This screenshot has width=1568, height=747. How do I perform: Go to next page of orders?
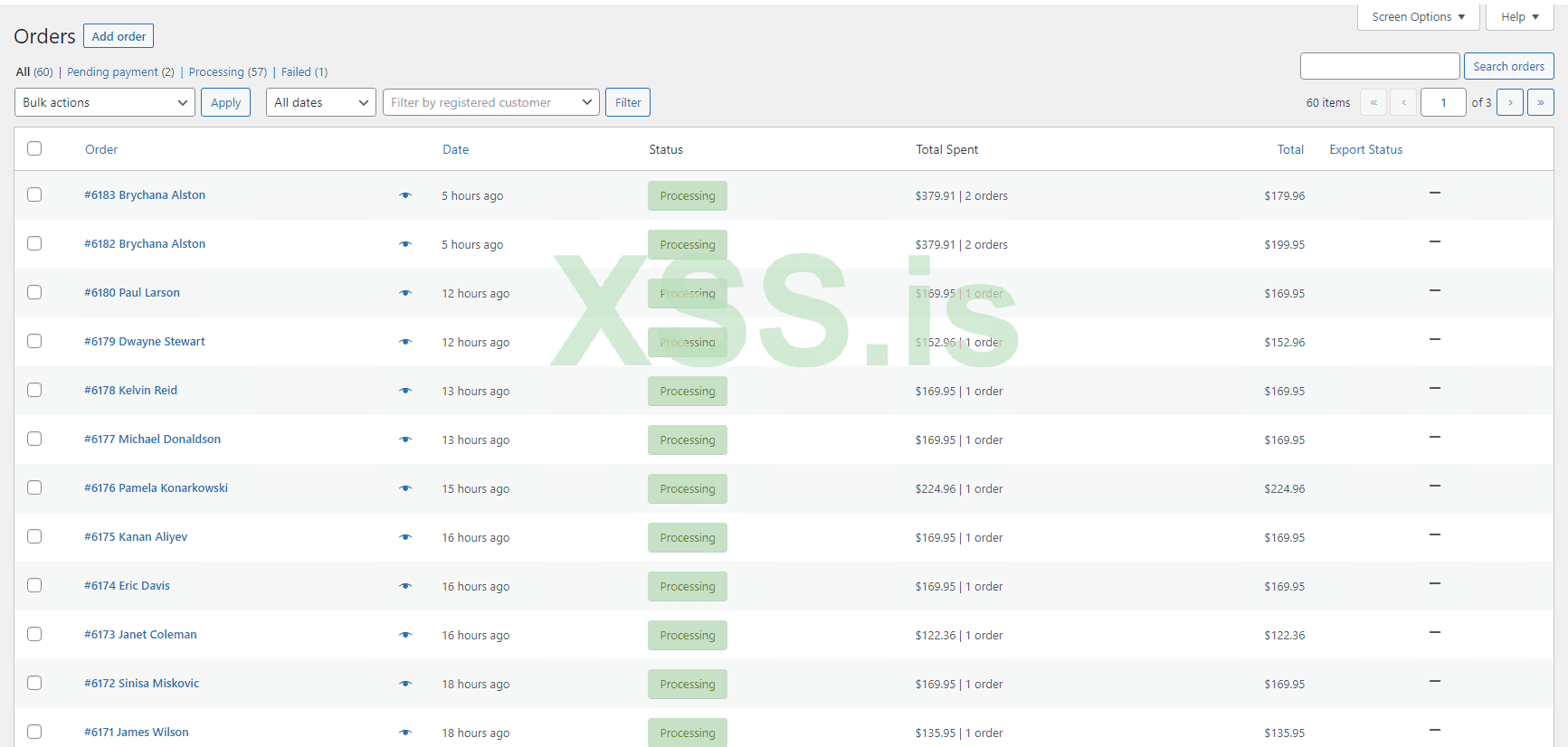(x=1510, y=102)
